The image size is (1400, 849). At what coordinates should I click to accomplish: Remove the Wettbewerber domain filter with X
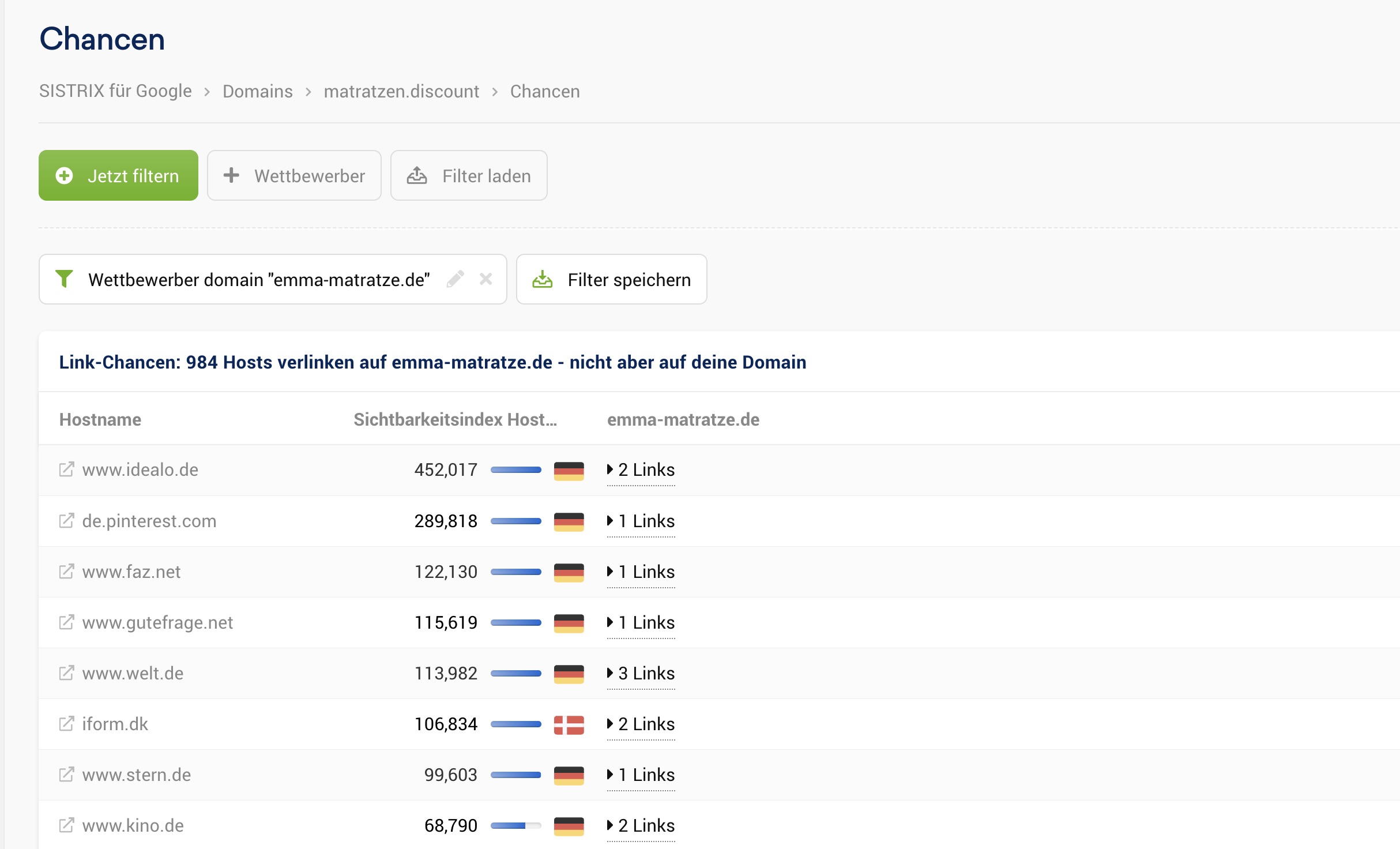(486, 279)
